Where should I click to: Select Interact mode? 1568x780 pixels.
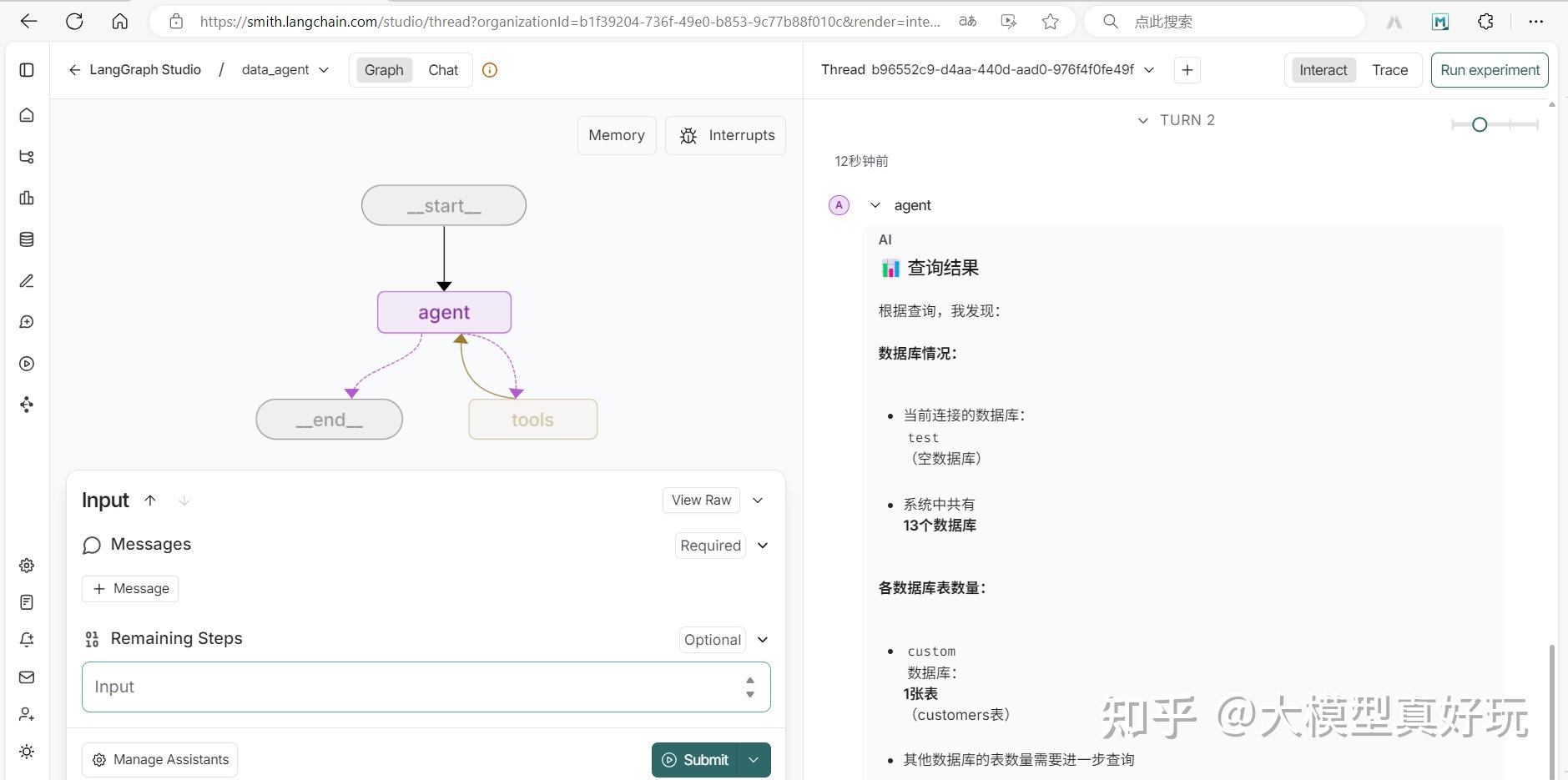click(1323, 70)
